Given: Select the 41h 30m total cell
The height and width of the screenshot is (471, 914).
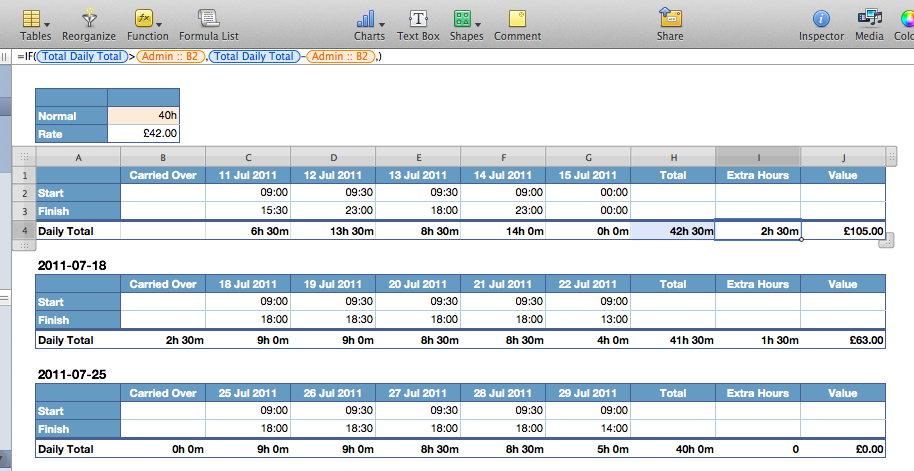Looking at the screenshot, I should click(x=673, y=340).
